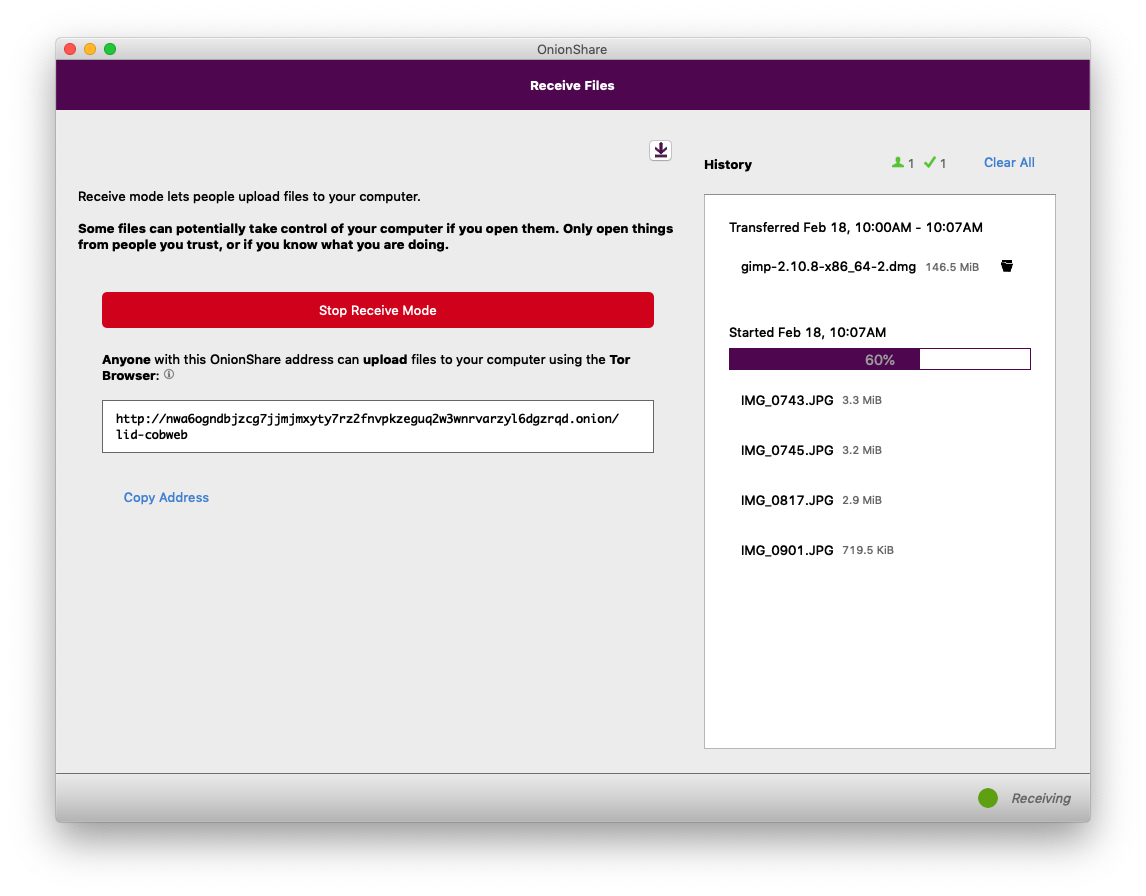Click the completed uploads checkmark icon
1146x896 pixels.
pyautogui.click(x=930, y=163)
